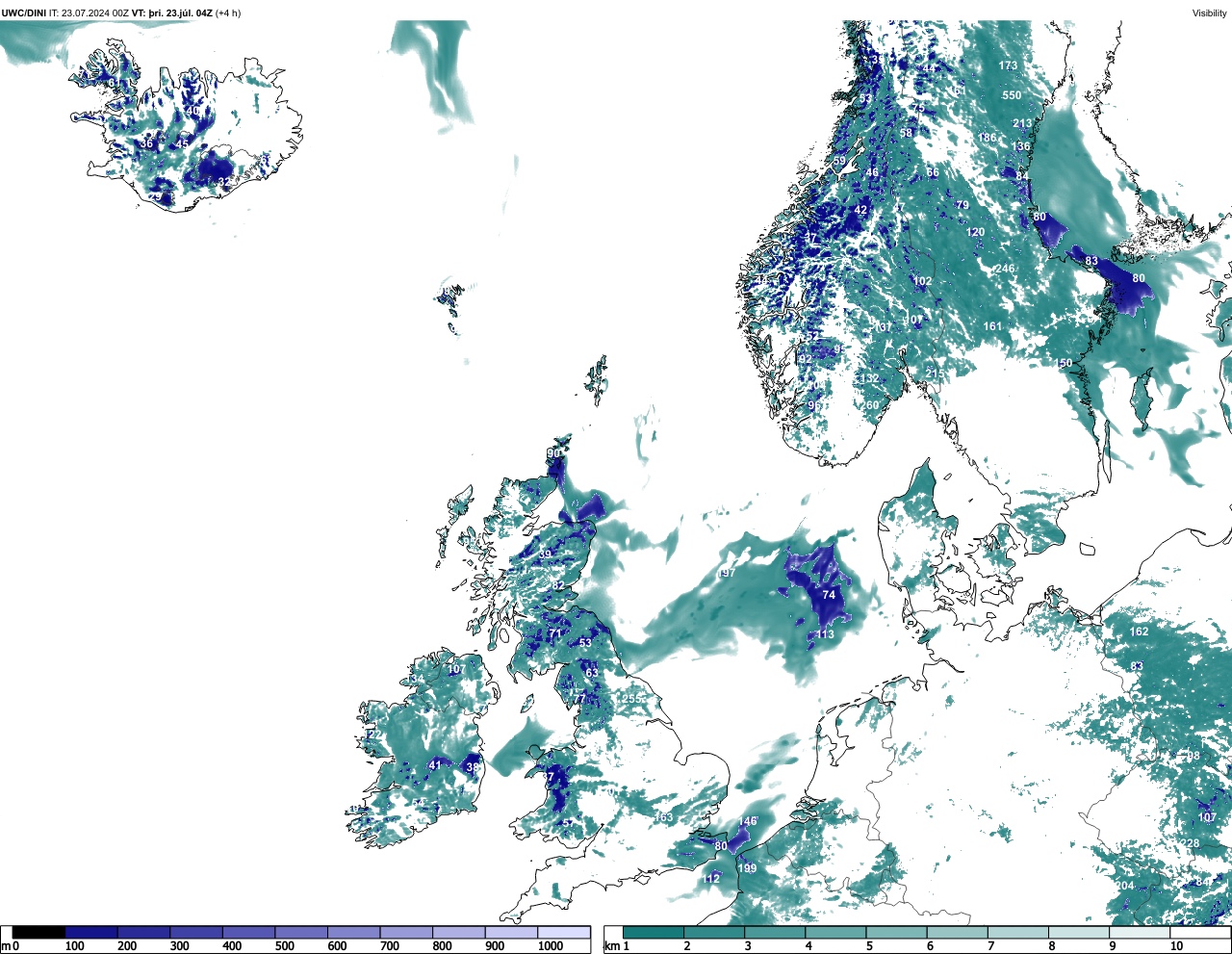Click the value 79 over Sweden

(962, 205)
